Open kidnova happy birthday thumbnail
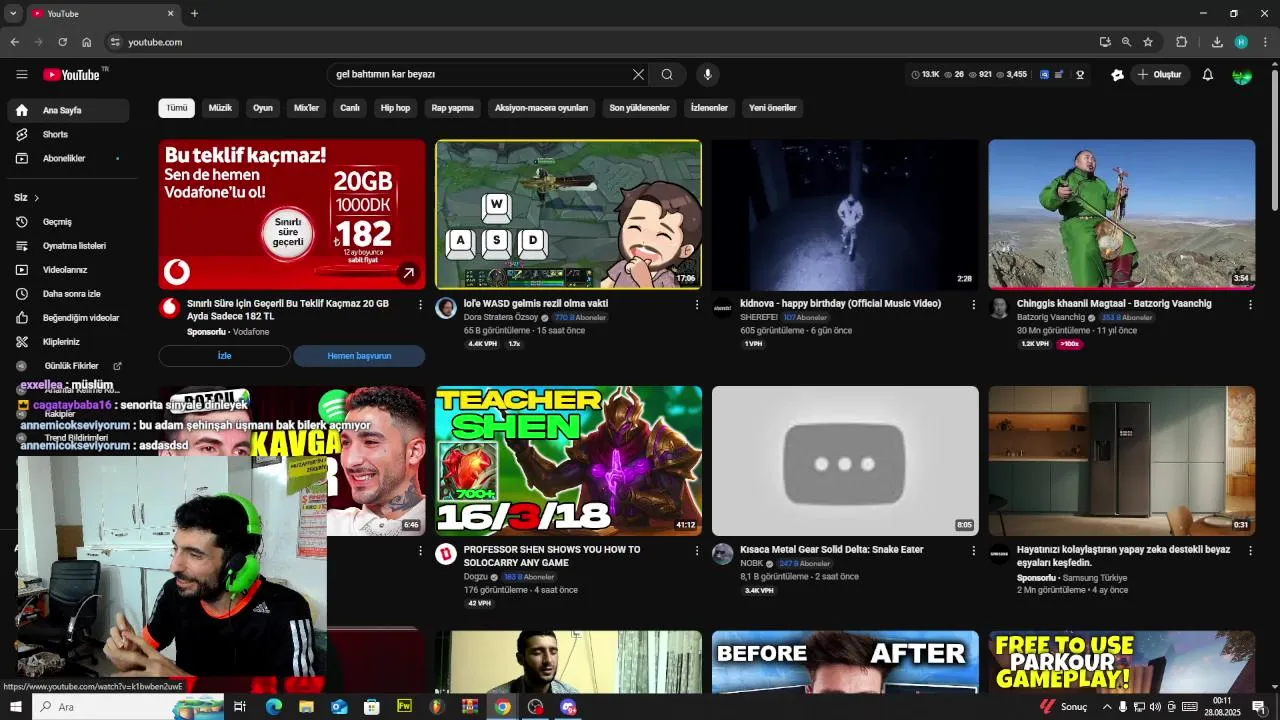 tap(845, 214)
